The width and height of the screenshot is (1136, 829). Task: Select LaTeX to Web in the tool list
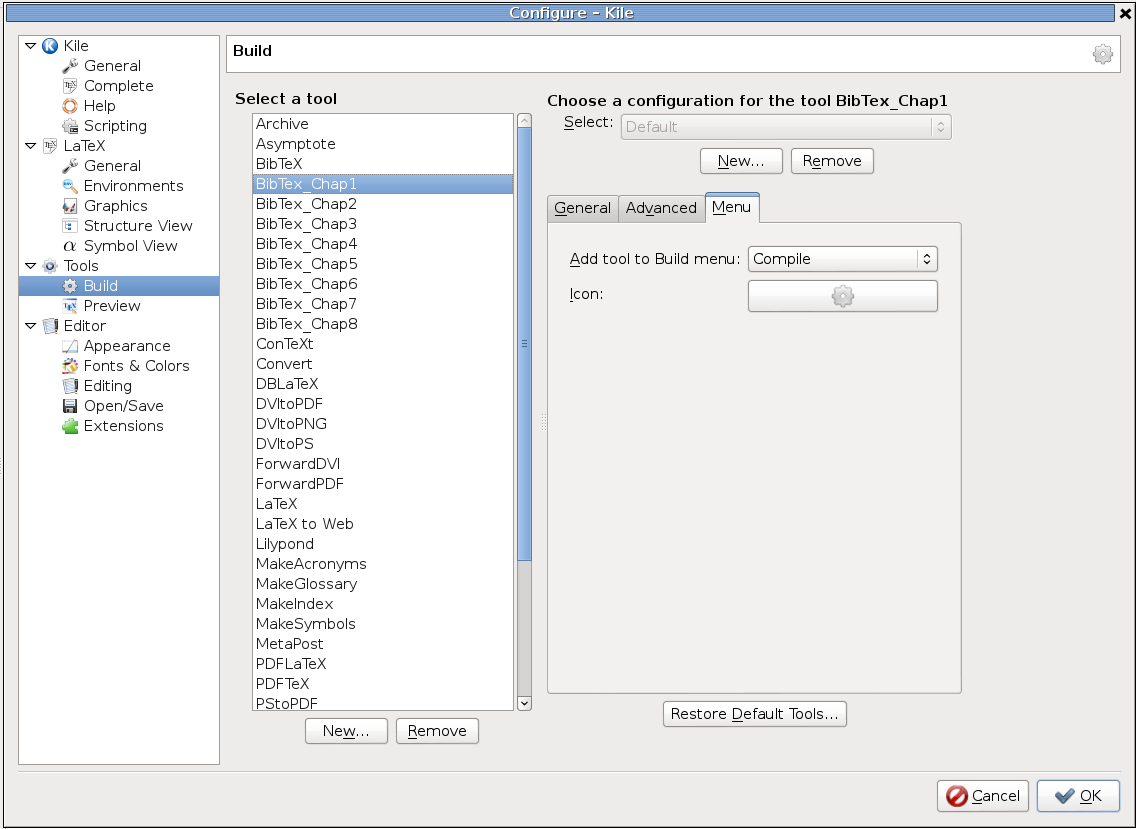click(x=383, y=524)
